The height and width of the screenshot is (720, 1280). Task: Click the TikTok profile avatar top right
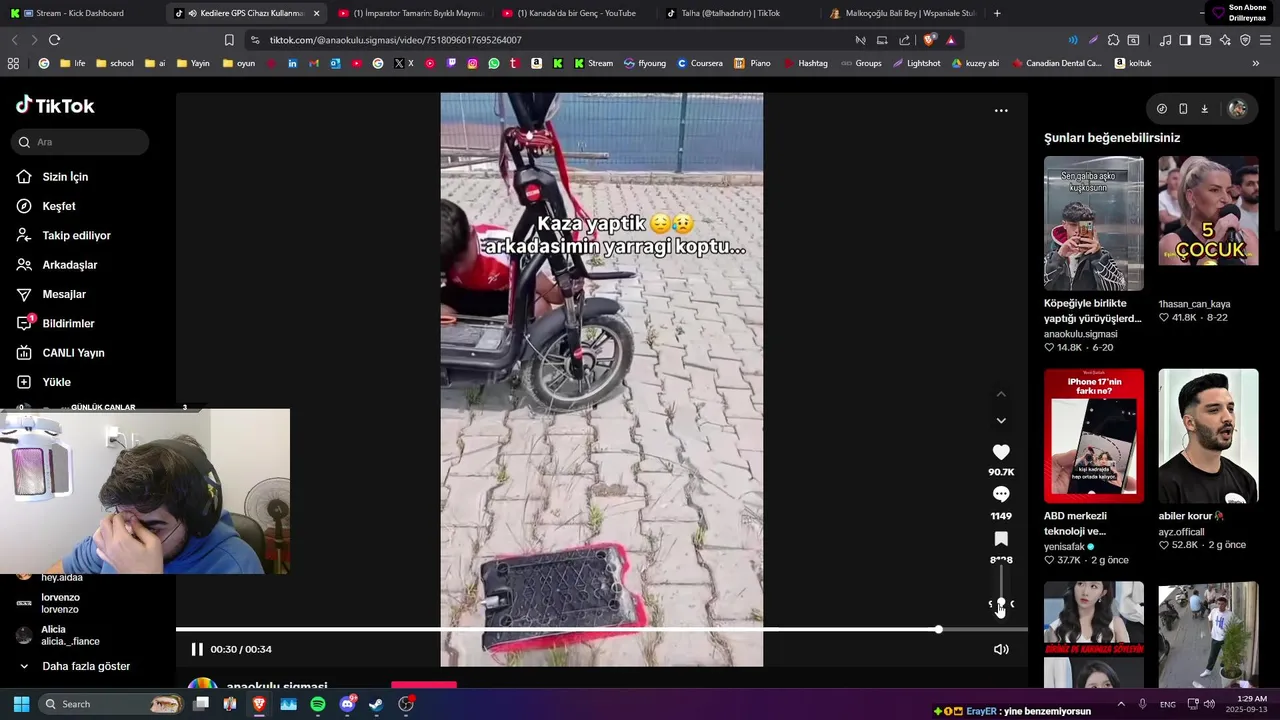point(1237,109)
